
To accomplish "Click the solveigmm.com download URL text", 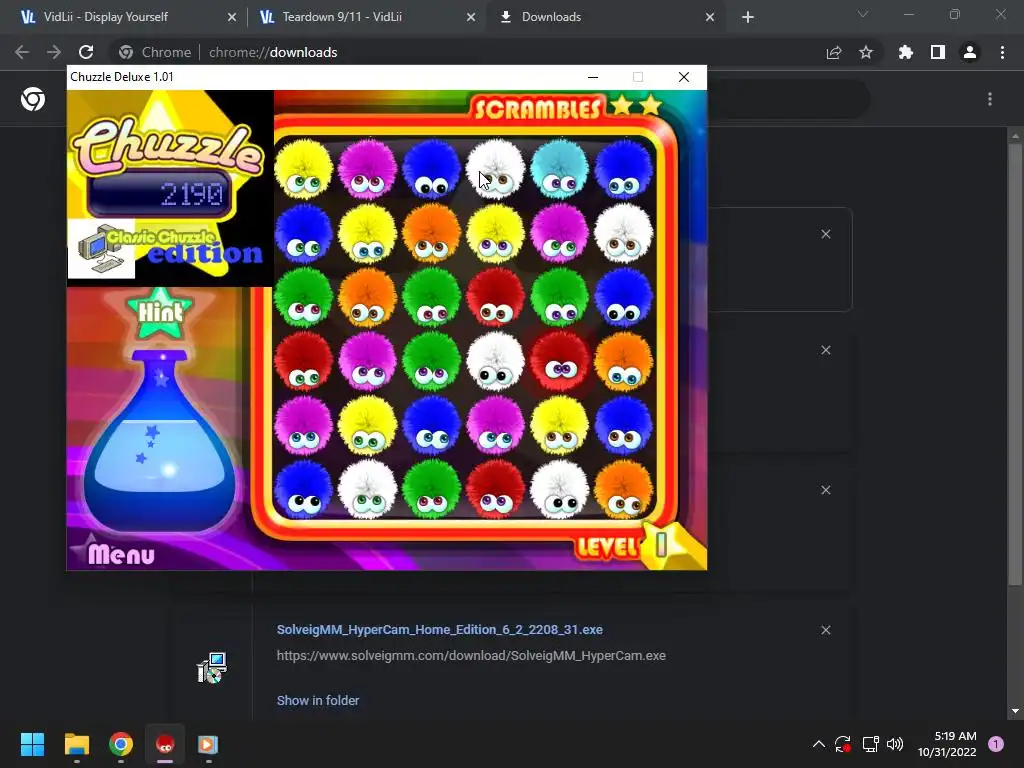I will point(471,655).
